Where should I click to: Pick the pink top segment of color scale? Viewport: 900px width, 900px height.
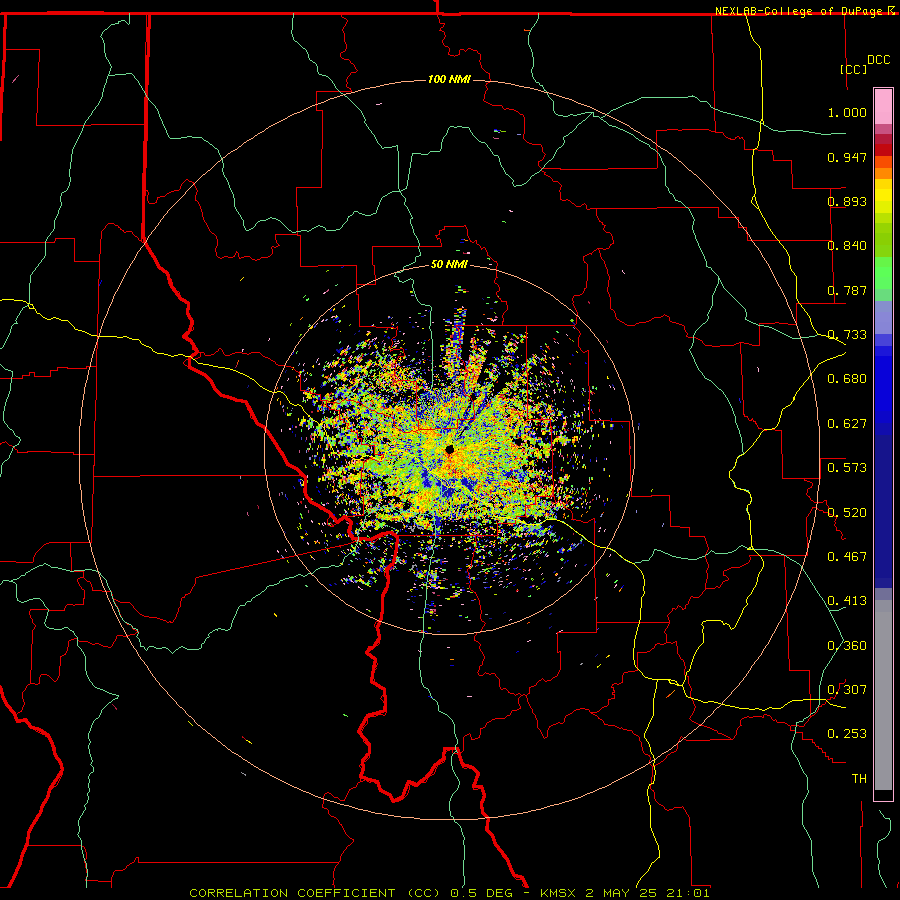tap(883, 107)
